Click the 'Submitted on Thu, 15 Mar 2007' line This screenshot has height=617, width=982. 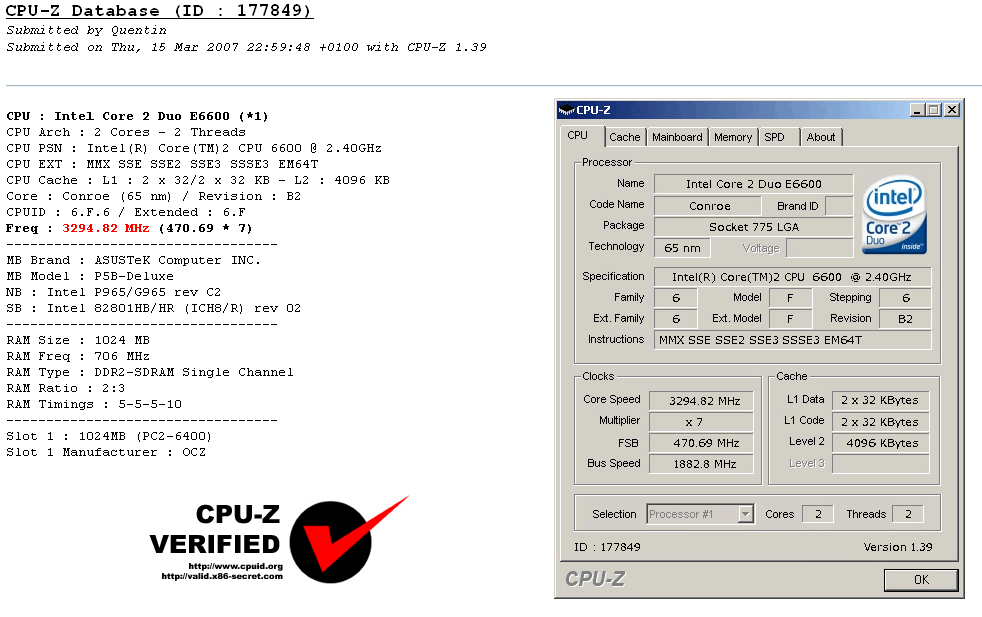coord(246,47)
